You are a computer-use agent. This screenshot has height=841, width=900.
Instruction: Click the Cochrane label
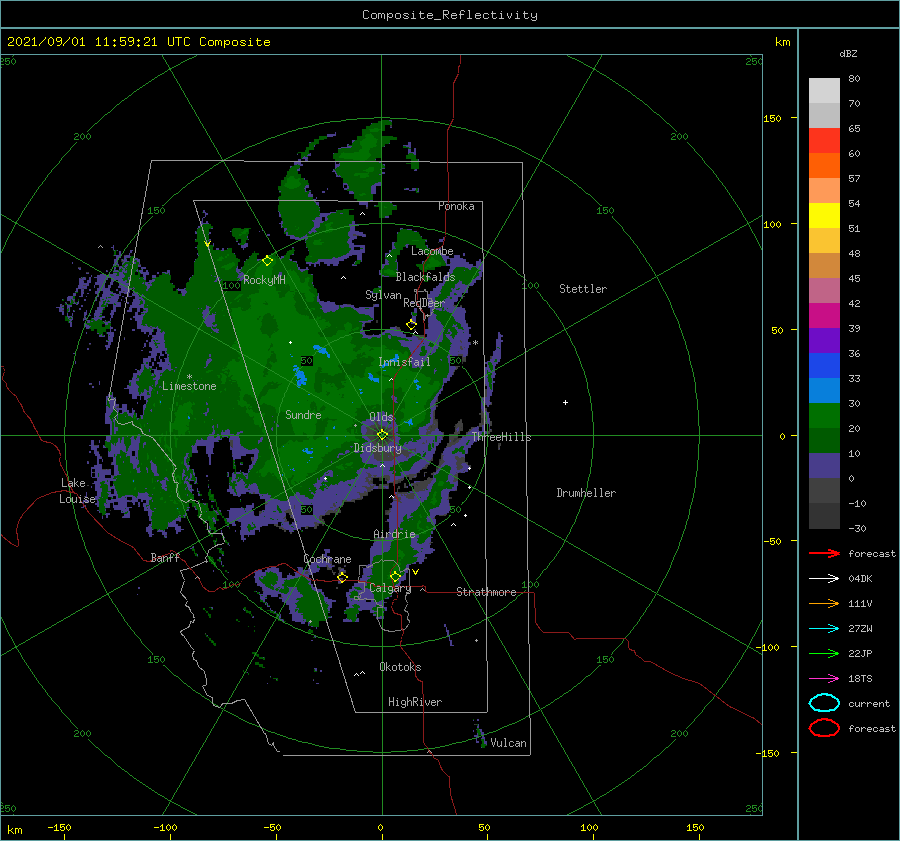pyautogui.click(x=327, y=559)
